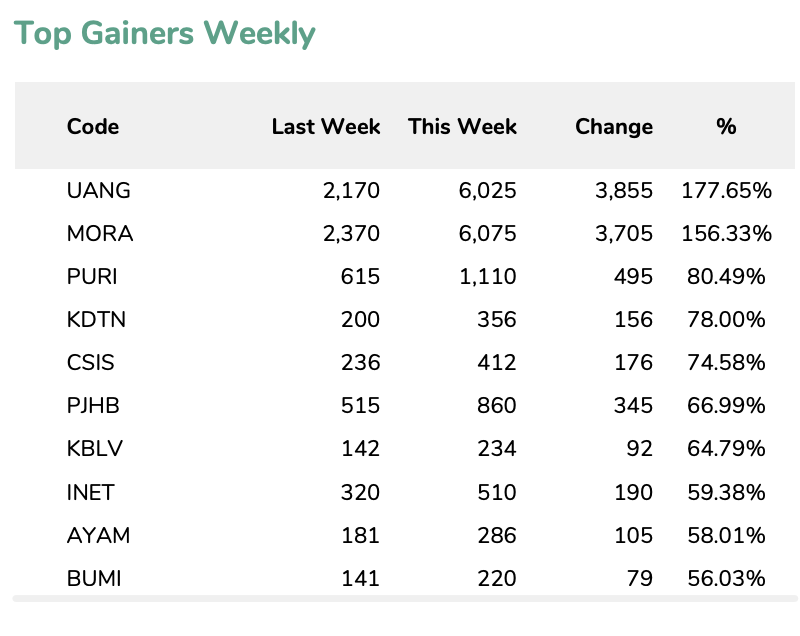Image resolution: width=800 pixels, height=636 pixels.
Task: Open the KBLV stock code
Action: 95,449
